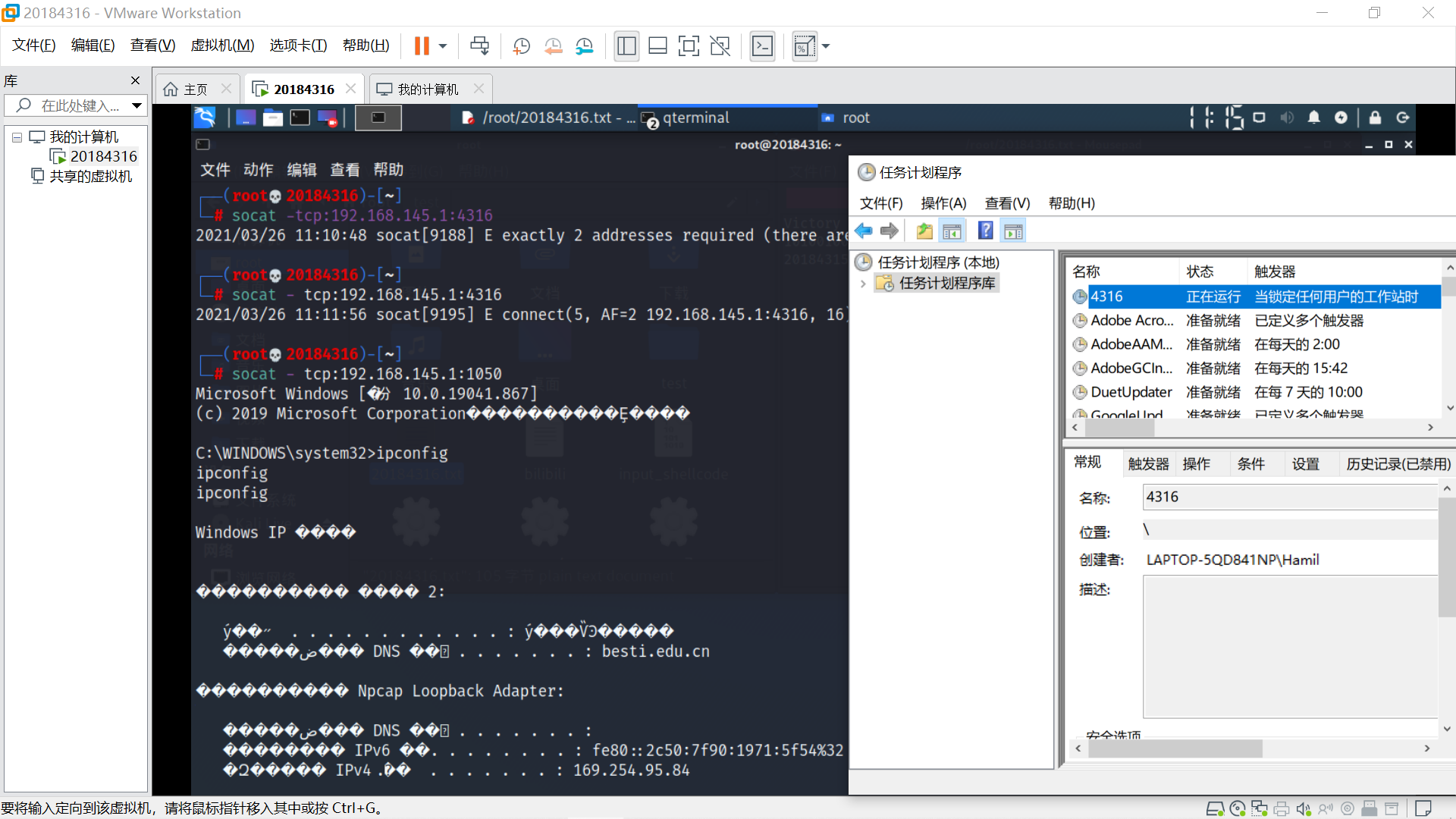Switch to the 触发器 tab
The image size is (1456, 819).
(1148, 463)
